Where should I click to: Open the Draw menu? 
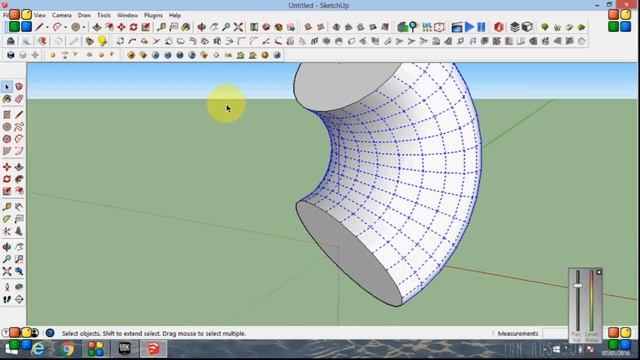point(84,15)
